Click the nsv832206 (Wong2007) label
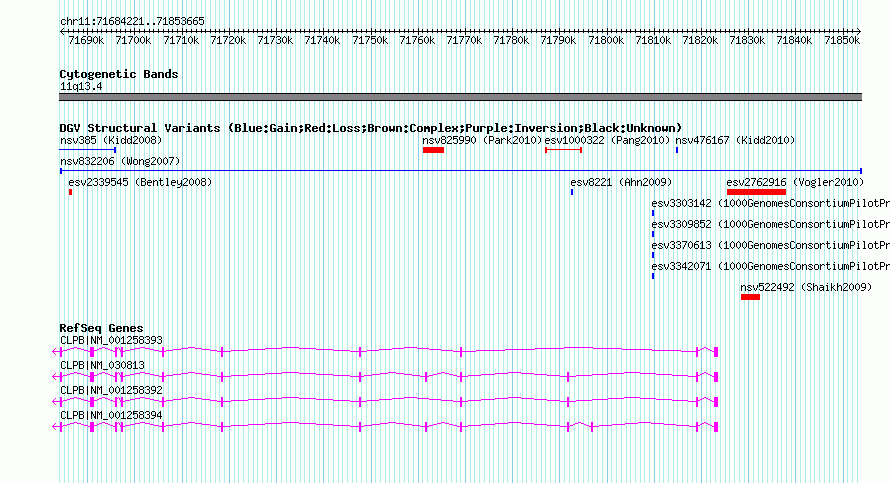Image resolution: width=890 pixels, height=483 pixels. coord(120,161)
